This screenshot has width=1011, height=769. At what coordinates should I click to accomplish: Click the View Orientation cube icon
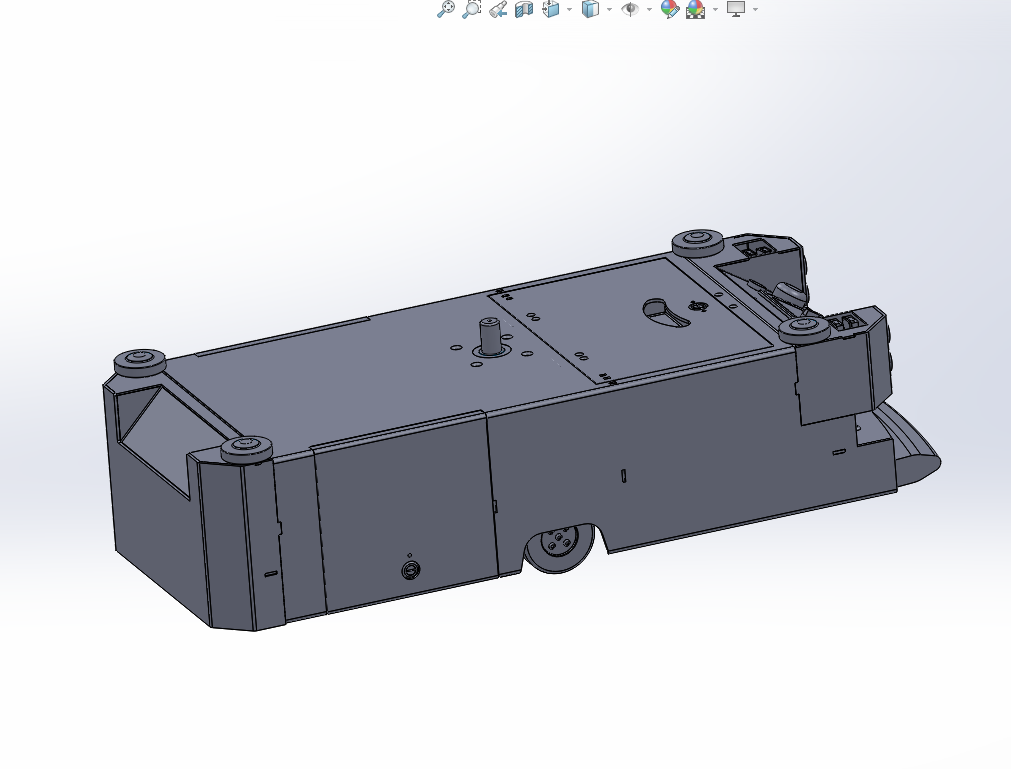pos(551,9)
